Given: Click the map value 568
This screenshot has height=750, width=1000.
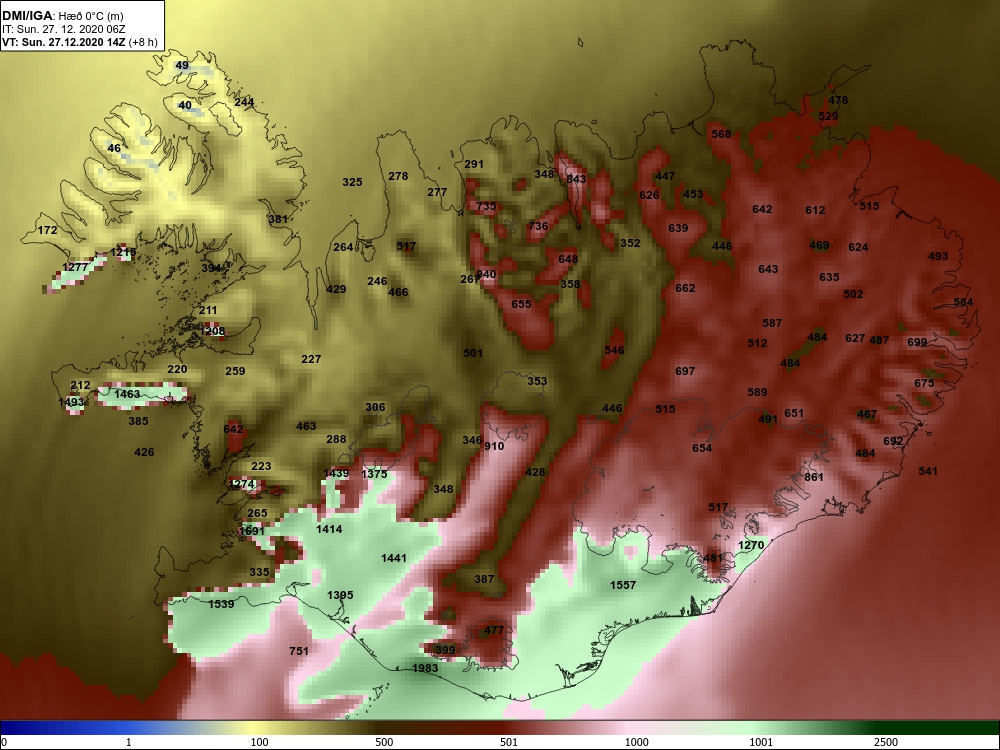Looking at the screenshot, I should coord(721,134).
